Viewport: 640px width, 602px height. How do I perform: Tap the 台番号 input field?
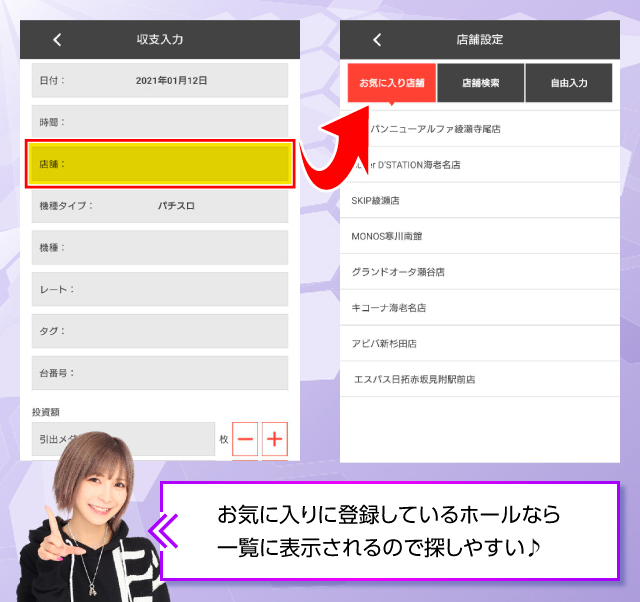coord(160,373)
